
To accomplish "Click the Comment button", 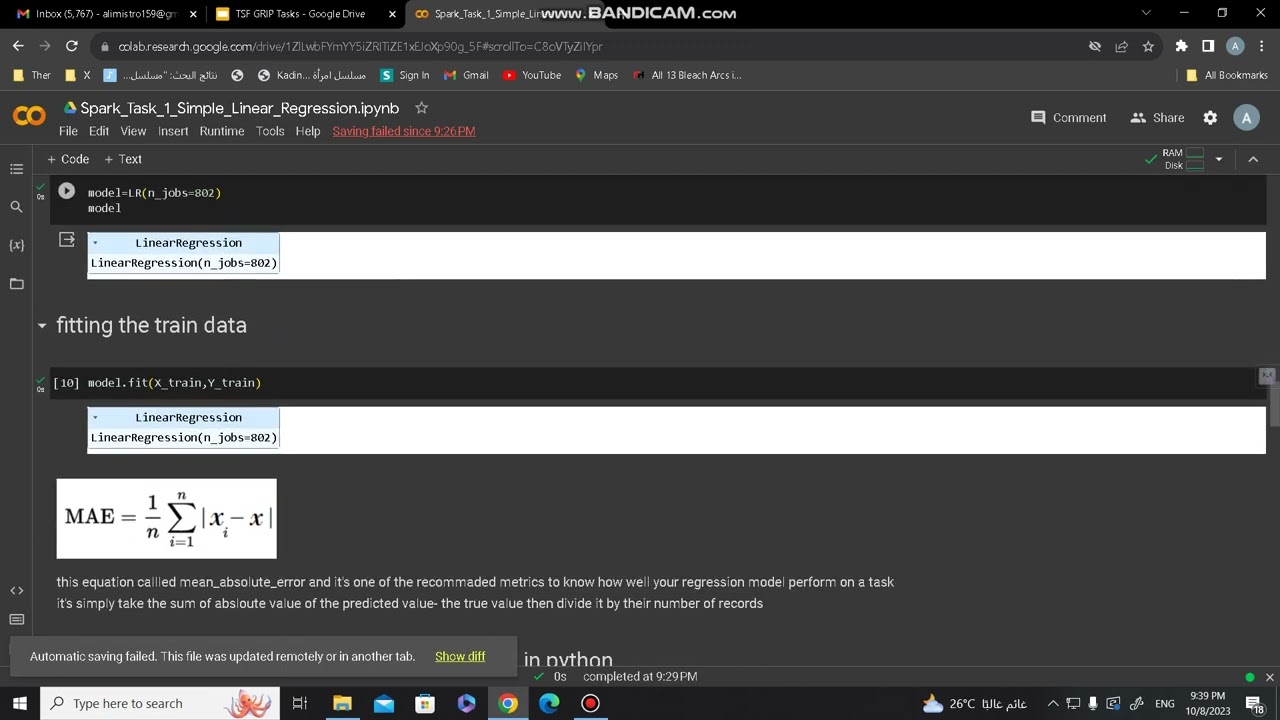I will click(x=1068, y=118).
